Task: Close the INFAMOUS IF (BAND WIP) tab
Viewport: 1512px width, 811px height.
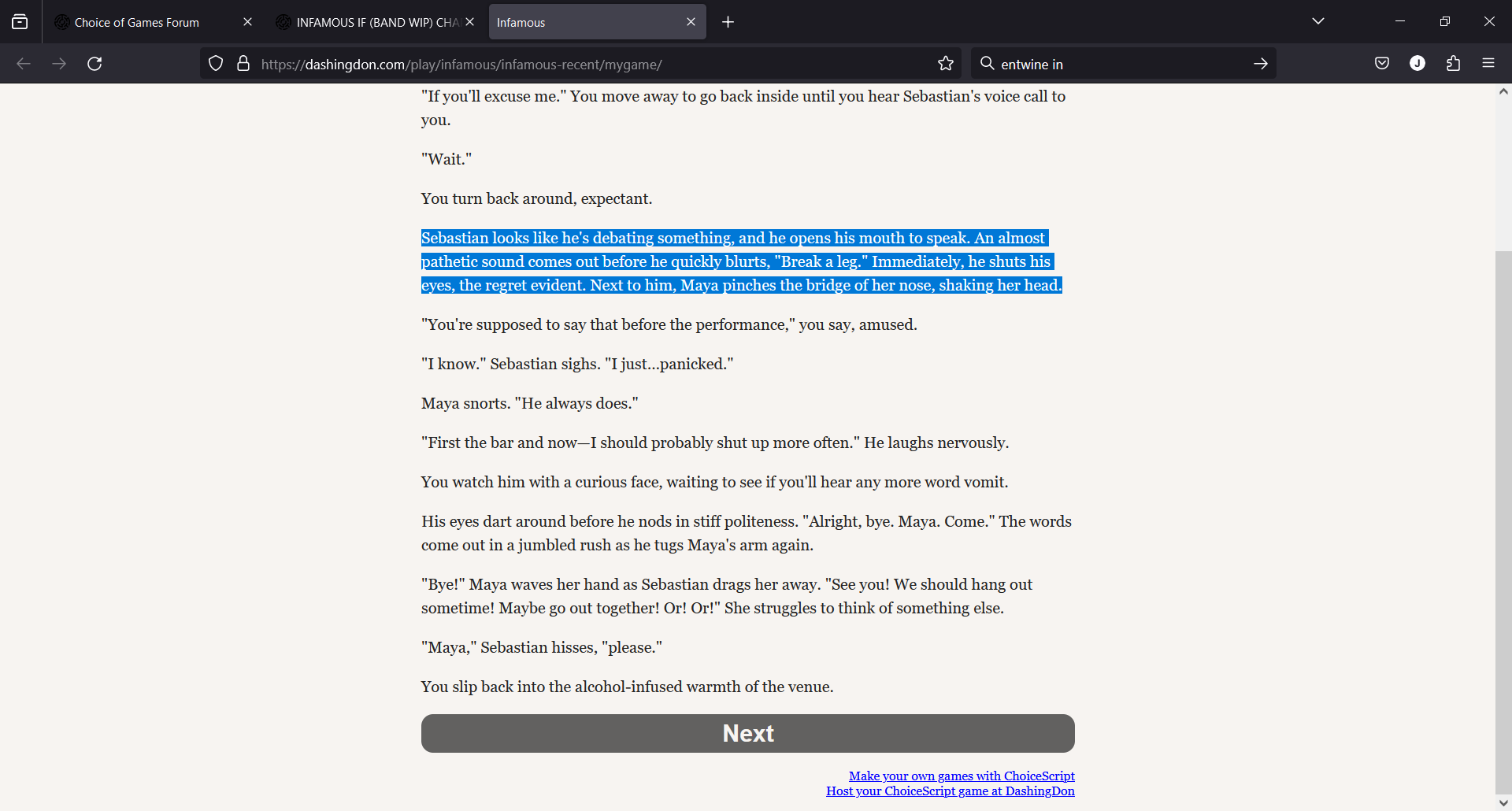Action: tap(470, 22)
